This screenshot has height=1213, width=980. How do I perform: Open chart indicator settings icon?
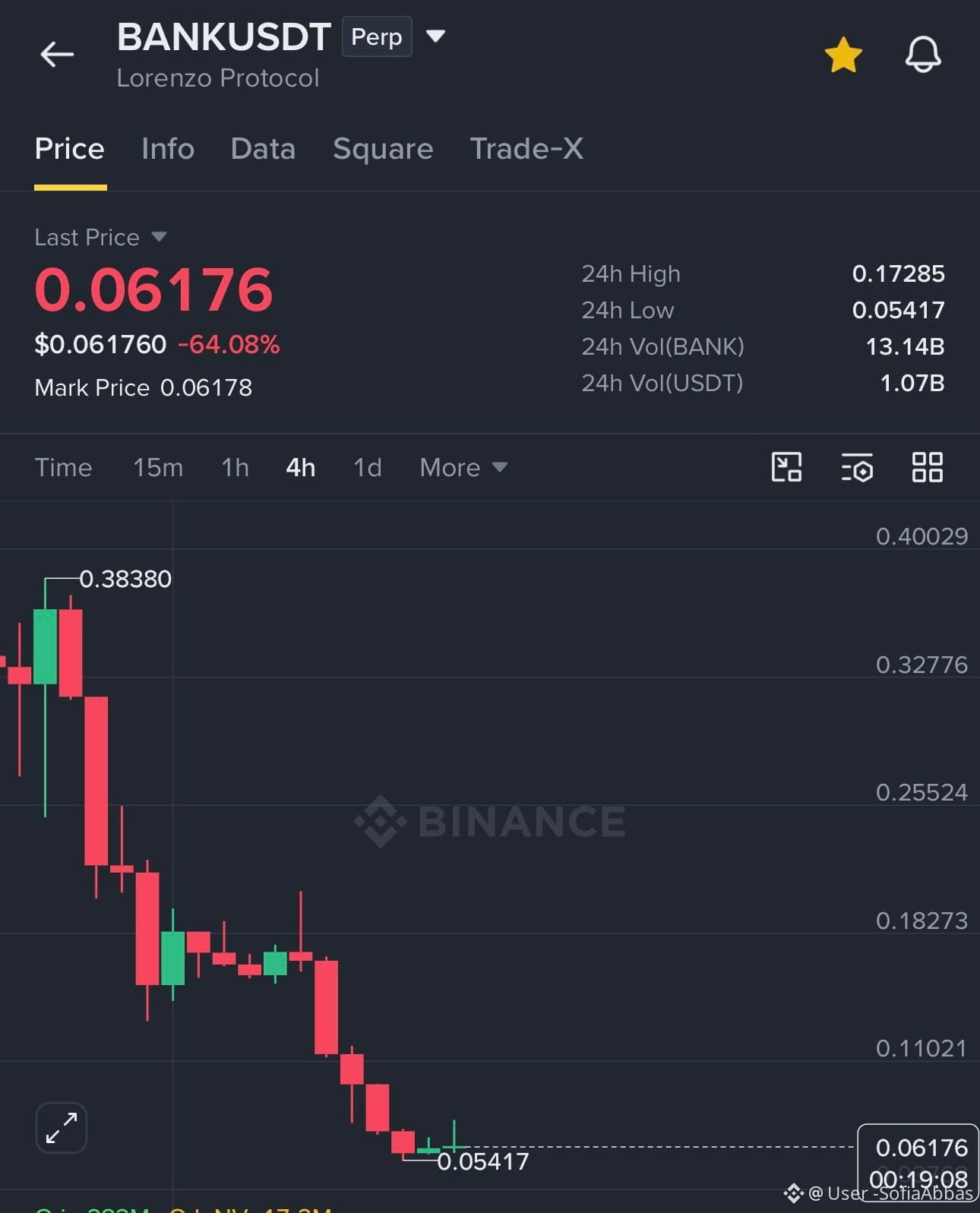(x=857, y=467)
